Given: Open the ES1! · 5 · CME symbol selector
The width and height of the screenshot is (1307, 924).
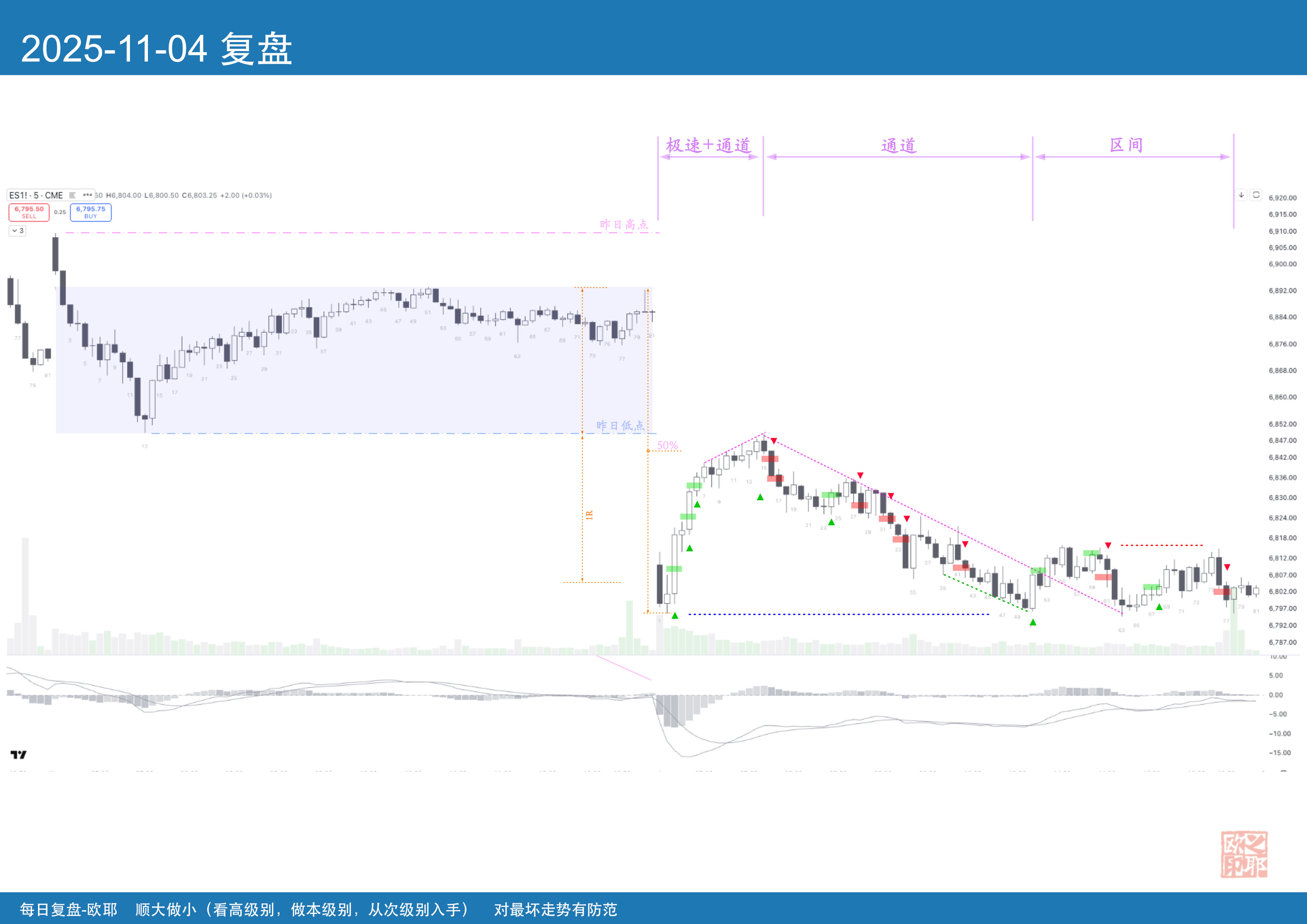Looking at the screenshot, I should [36, 195].
